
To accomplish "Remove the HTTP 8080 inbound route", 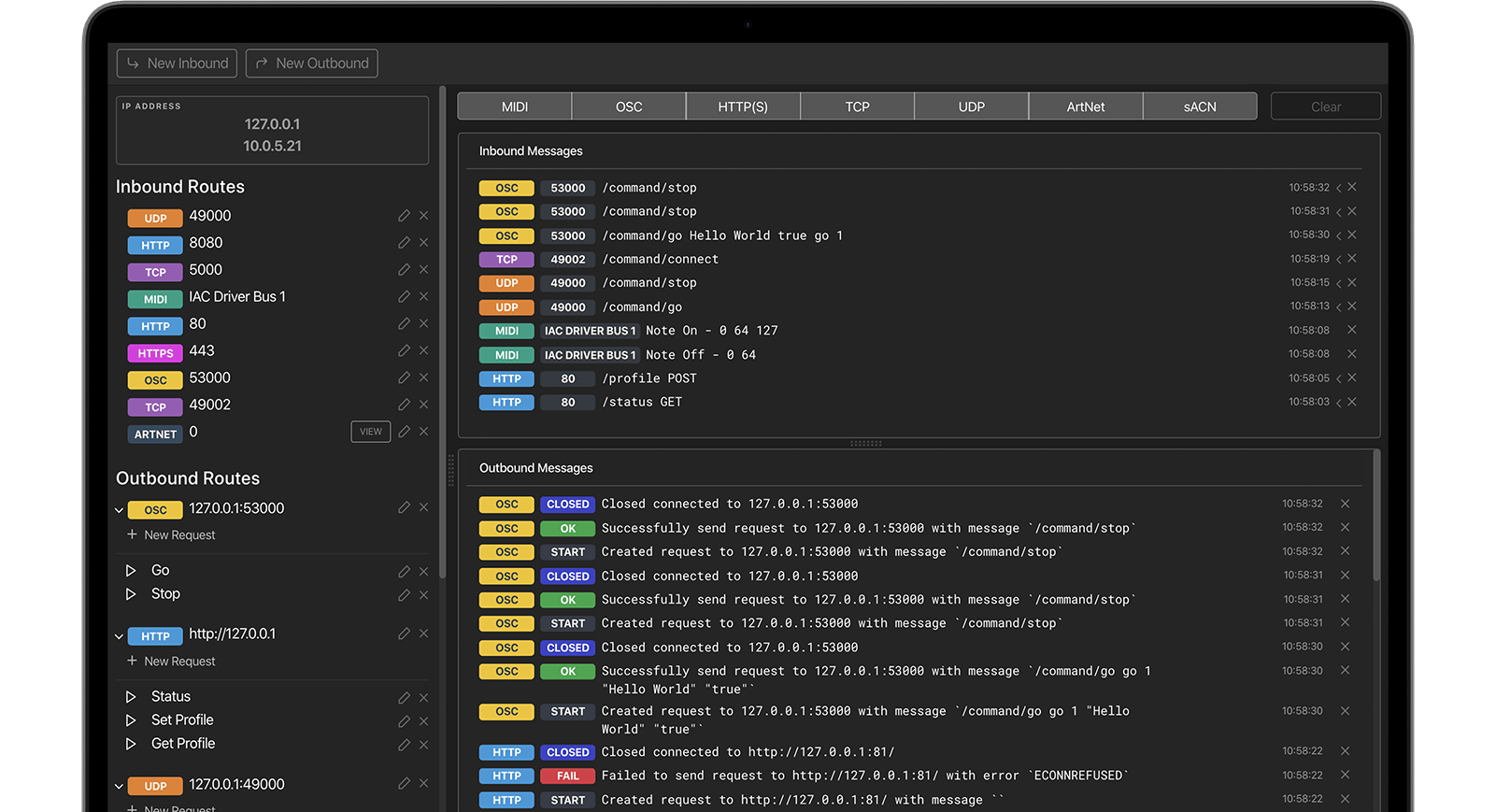I will (423, 243).
